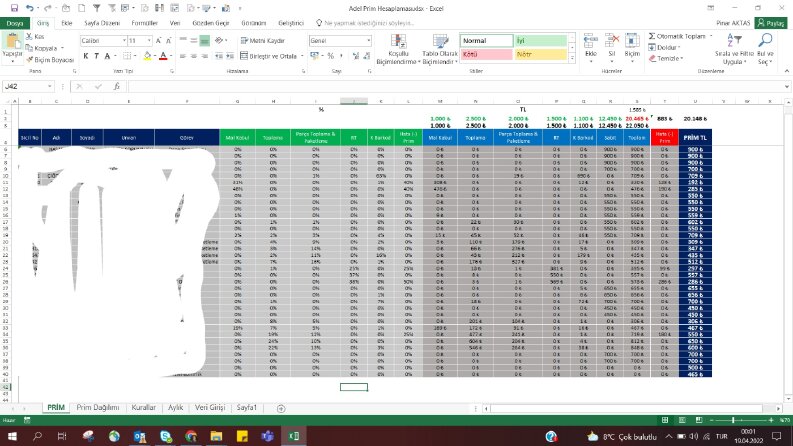Adjust the zoom slider in status bar
Image resolution: width=793 pixels, height=446 pixels.
pyautogui.click(x=733, y=420)
